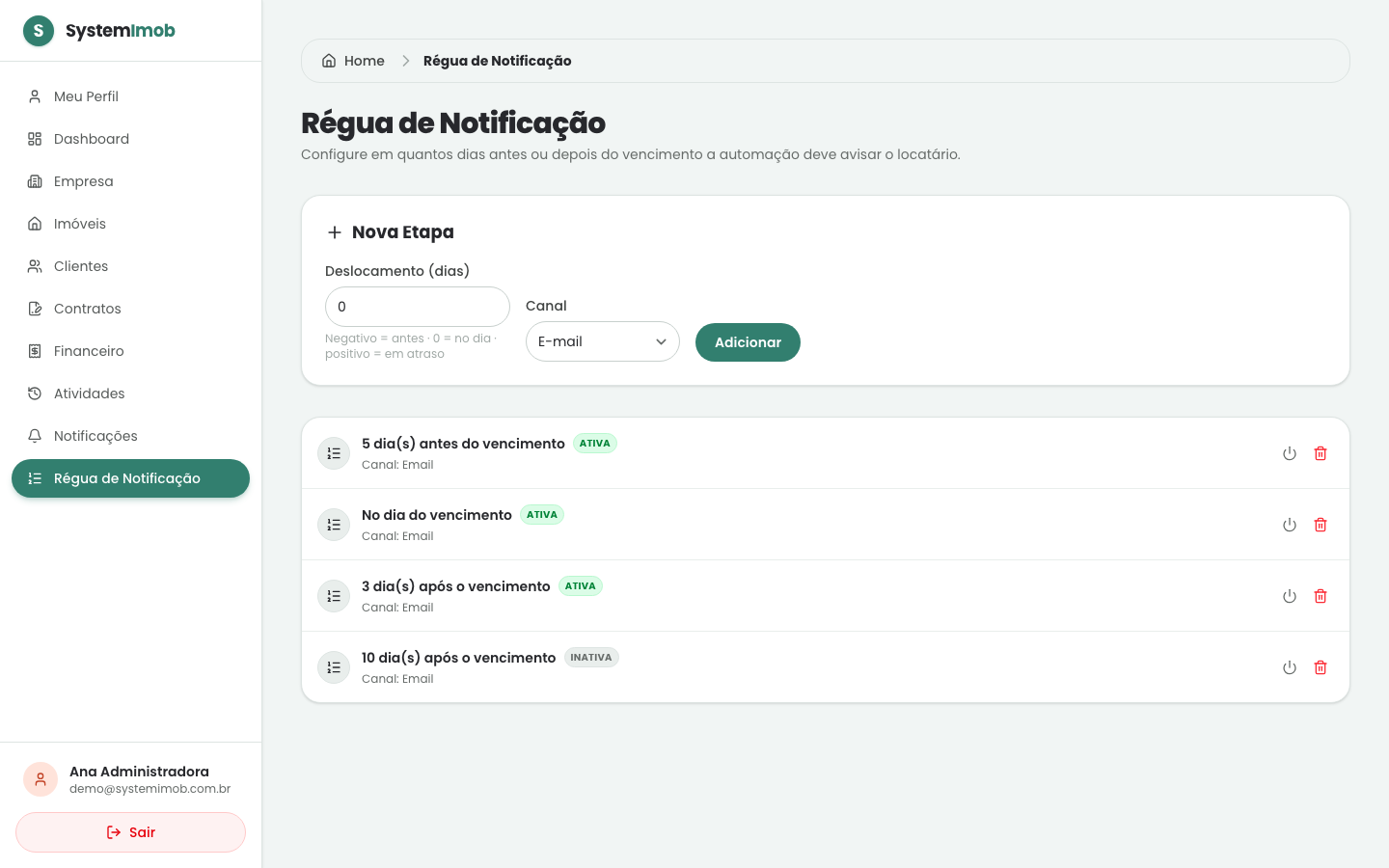Open the Clientes section
The height and width of the screenshot is (868, 1389).
(130, 266)
